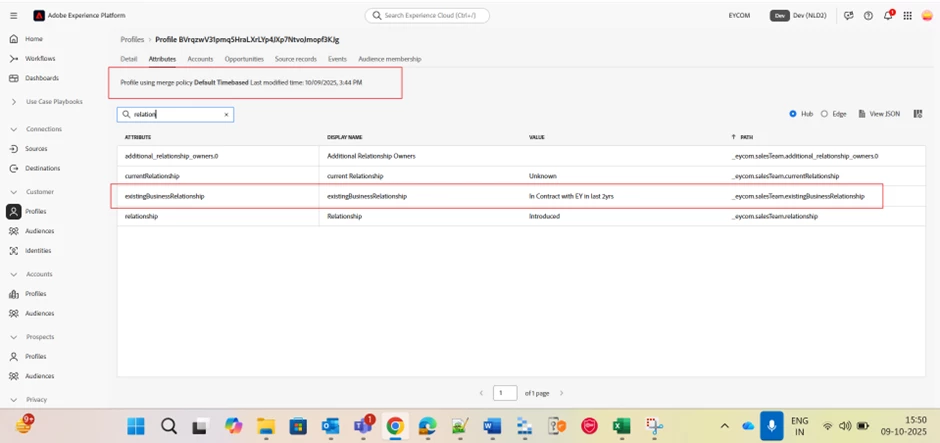940x443 pixels.
Task: Open Microsoft Teams in the taskbar
Action: 362,426
